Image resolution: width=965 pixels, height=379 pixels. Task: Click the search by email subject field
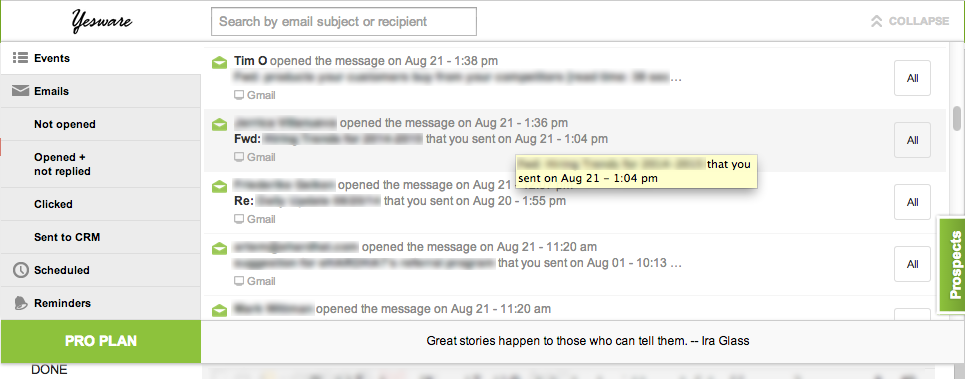click(344, 22)
